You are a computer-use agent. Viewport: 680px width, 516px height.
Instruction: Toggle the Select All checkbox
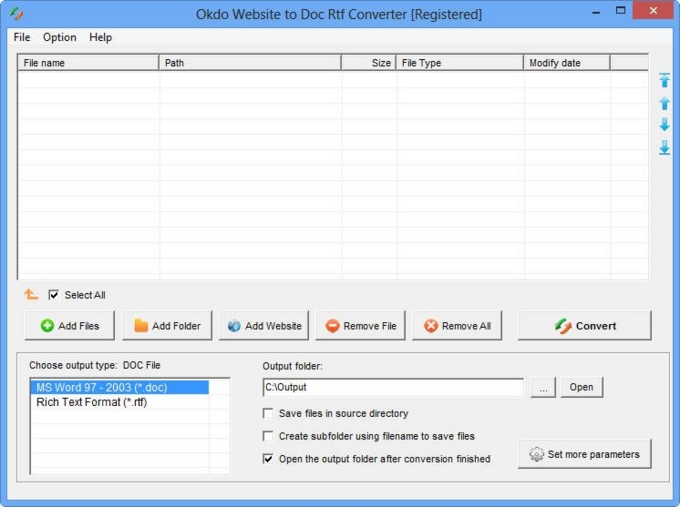click(x=53, y=295)
